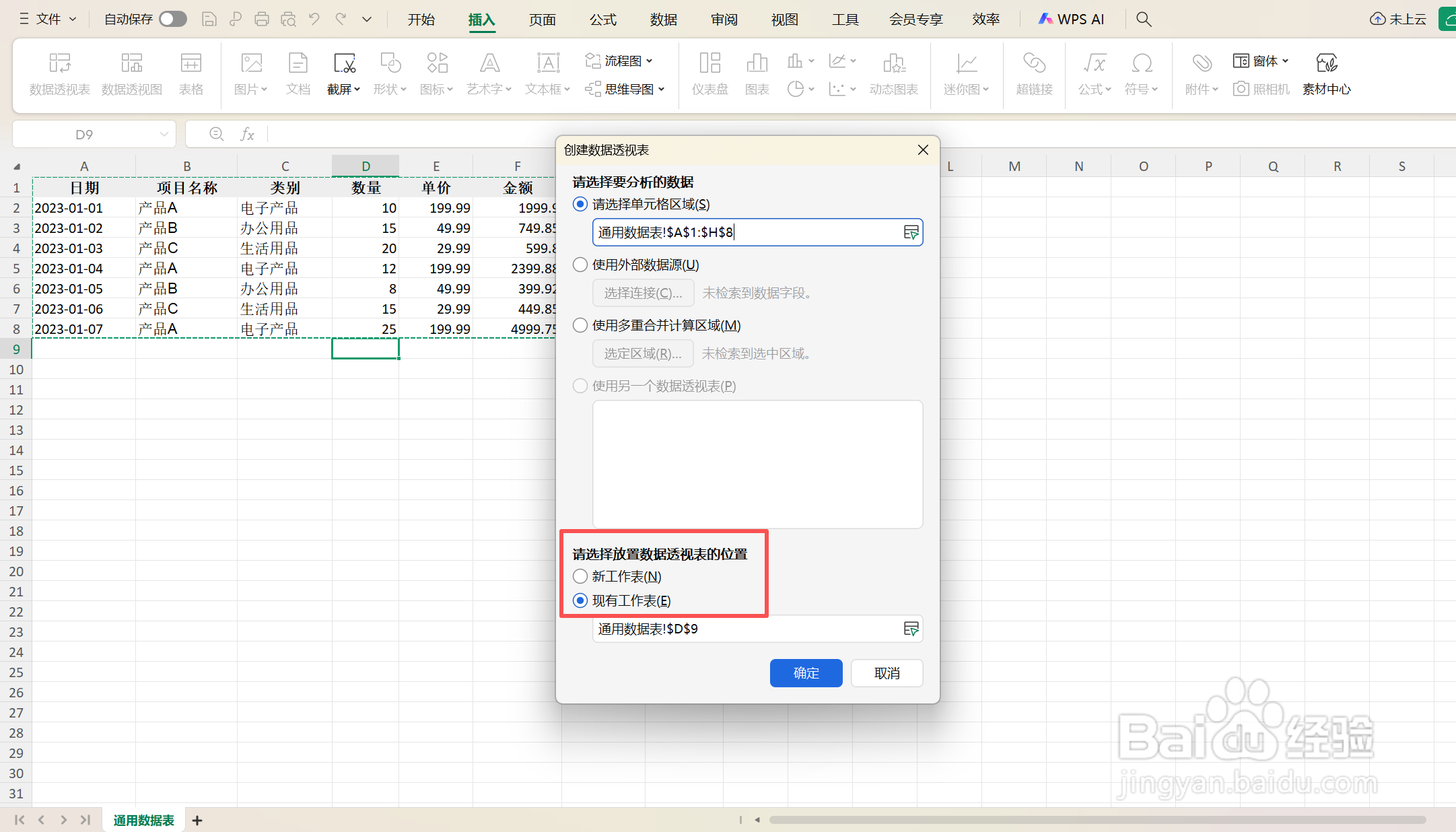
Task: Confirm with the 确定 button
Action: pos(806,673)
